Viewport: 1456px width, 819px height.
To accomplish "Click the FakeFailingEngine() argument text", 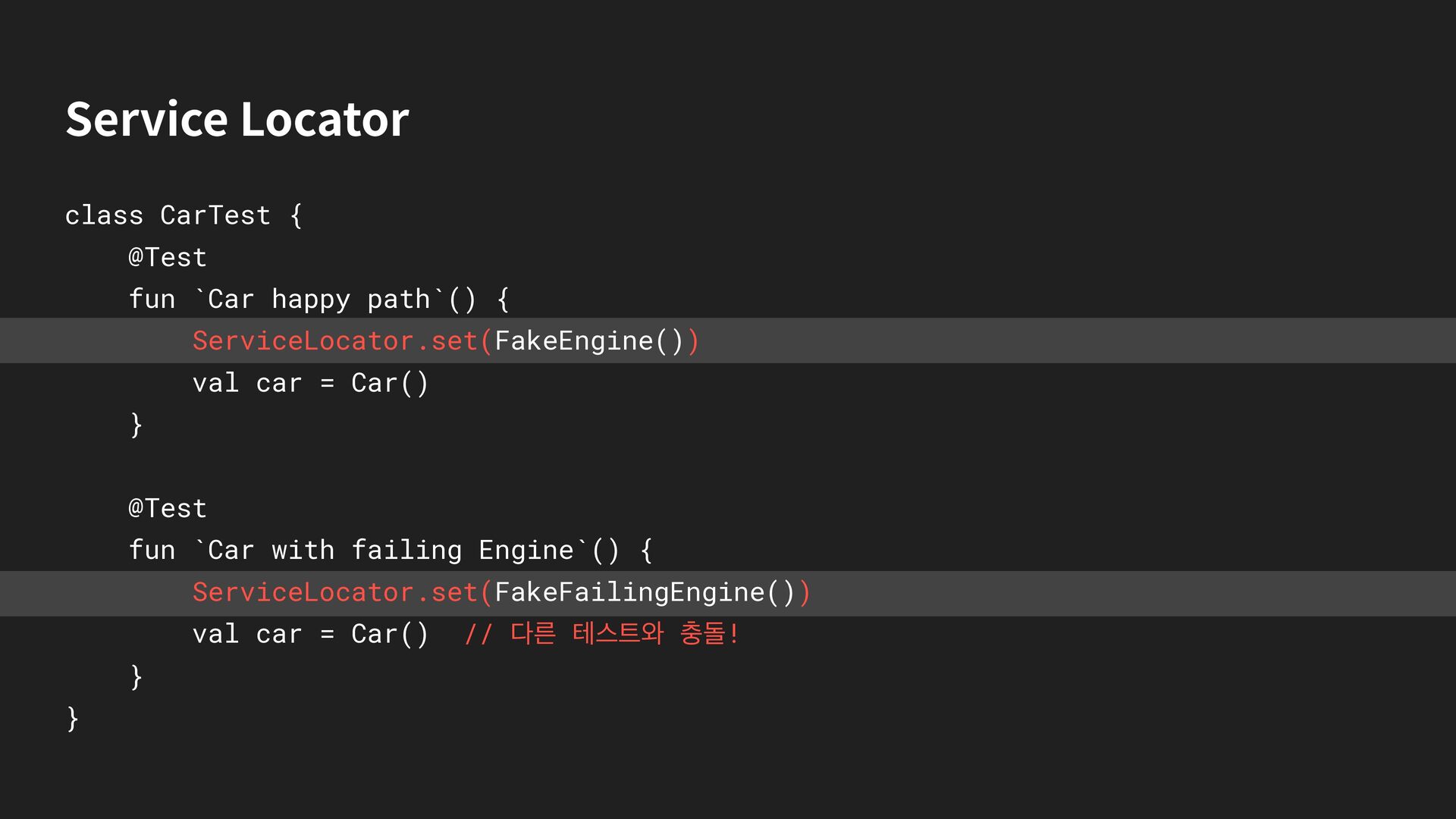I will [645, 592].
